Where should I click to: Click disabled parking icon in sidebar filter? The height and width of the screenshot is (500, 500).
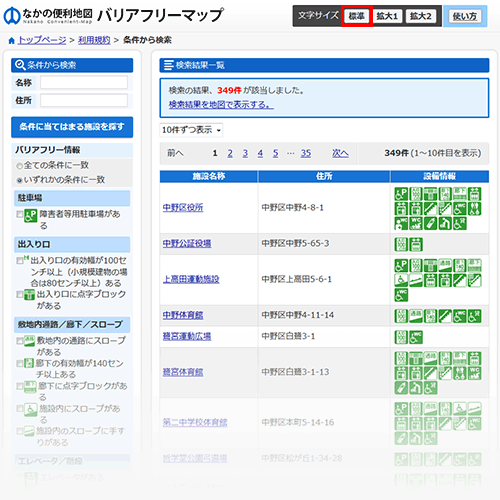point(31,216)
